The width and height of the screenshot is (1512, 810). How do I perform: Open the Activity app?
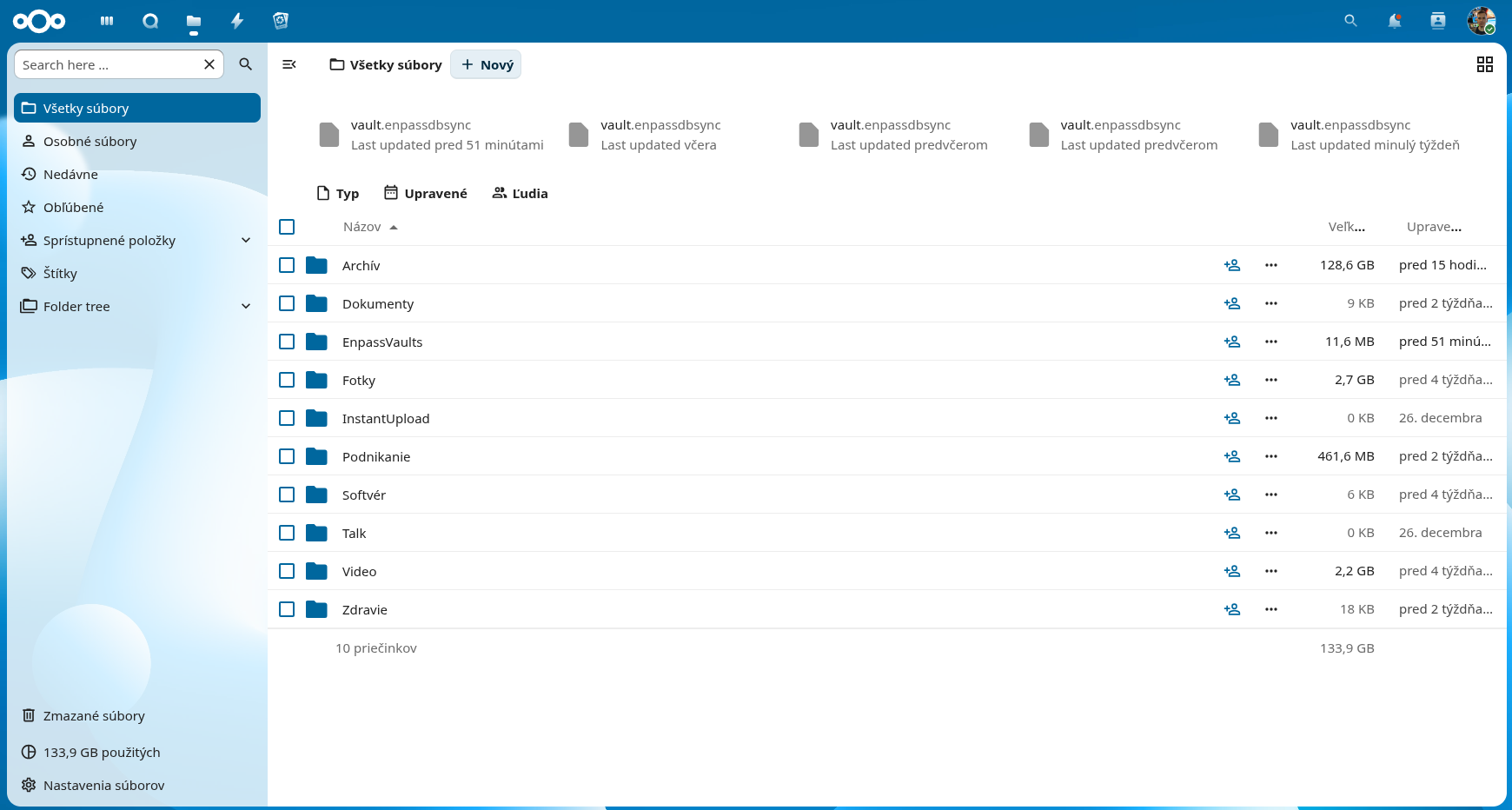(236, 20)
